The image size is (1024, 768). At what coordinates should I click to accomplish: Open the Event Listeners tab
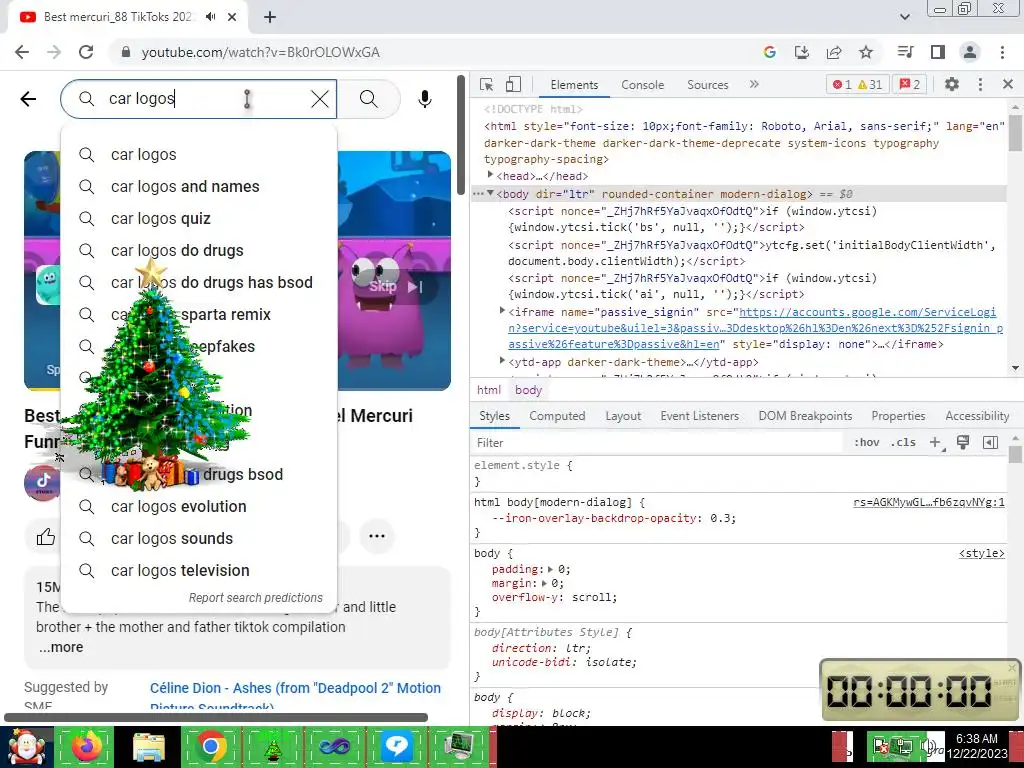(699, 416)
